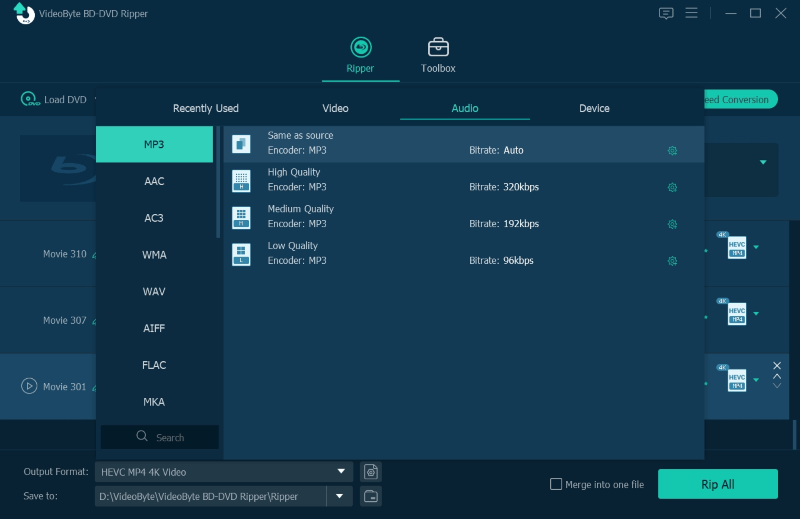Image resolution: width=800 pixels, height=519 pixels.
Task: Open settings for Same as source preset
Action: tap(672, 151)
